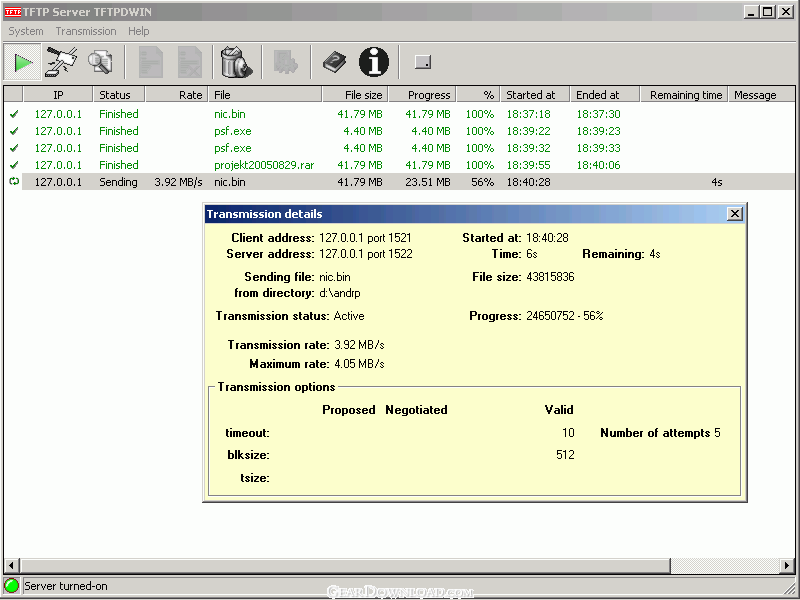Sort by the IP column header
Screen dimensions: 800x600
[x=58, y=94]
